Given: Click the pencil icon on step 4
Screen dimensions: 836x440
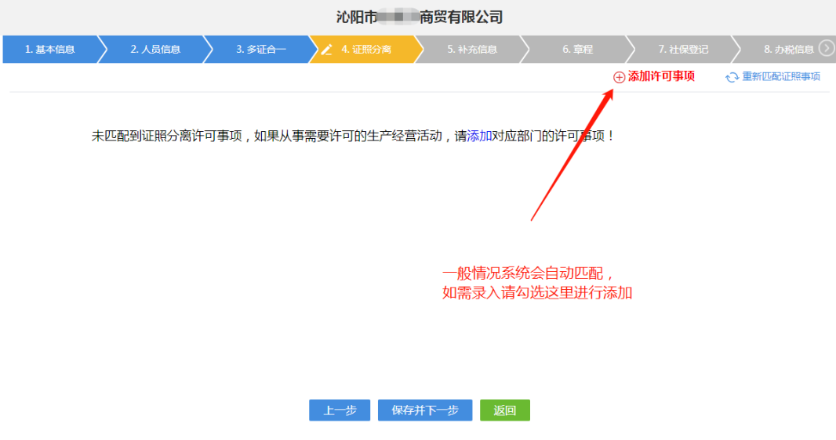Looking at the screenshot, I should pos(326,49).
